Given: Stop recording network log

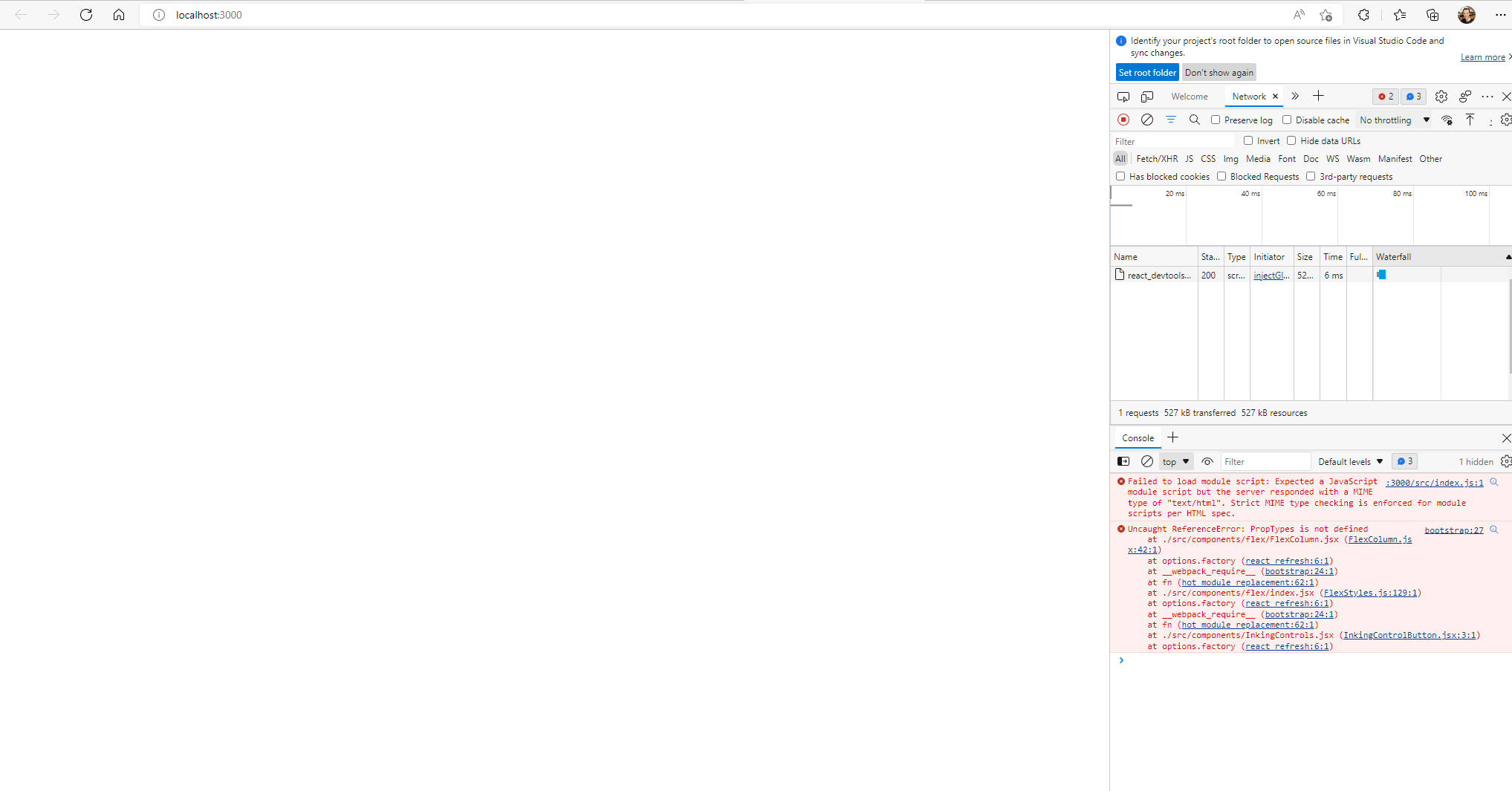Looking at the screenshot, I should coord(1123,120).
